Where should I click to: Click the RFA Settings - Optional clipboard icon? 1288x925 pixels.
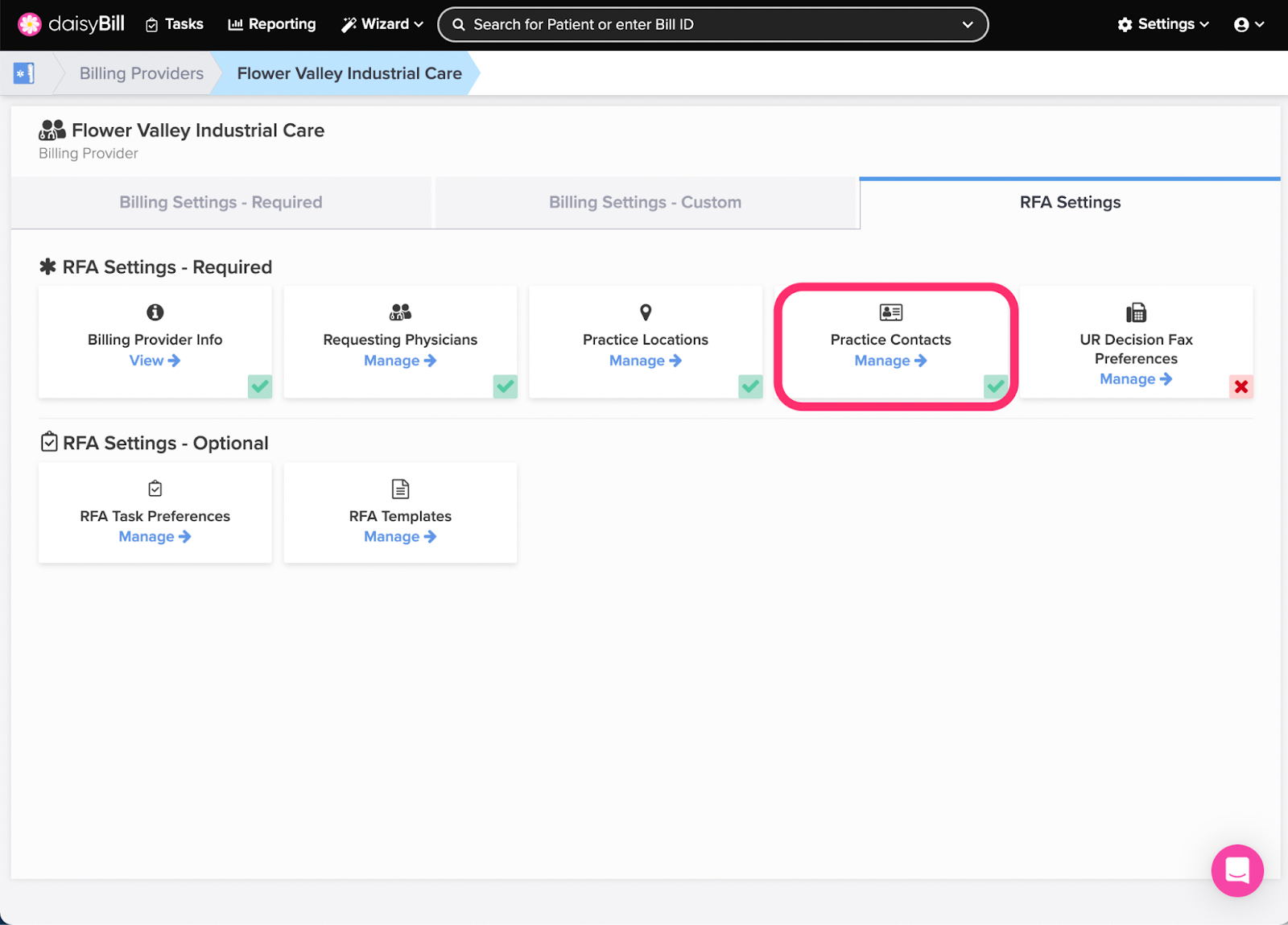pos(49,442)
